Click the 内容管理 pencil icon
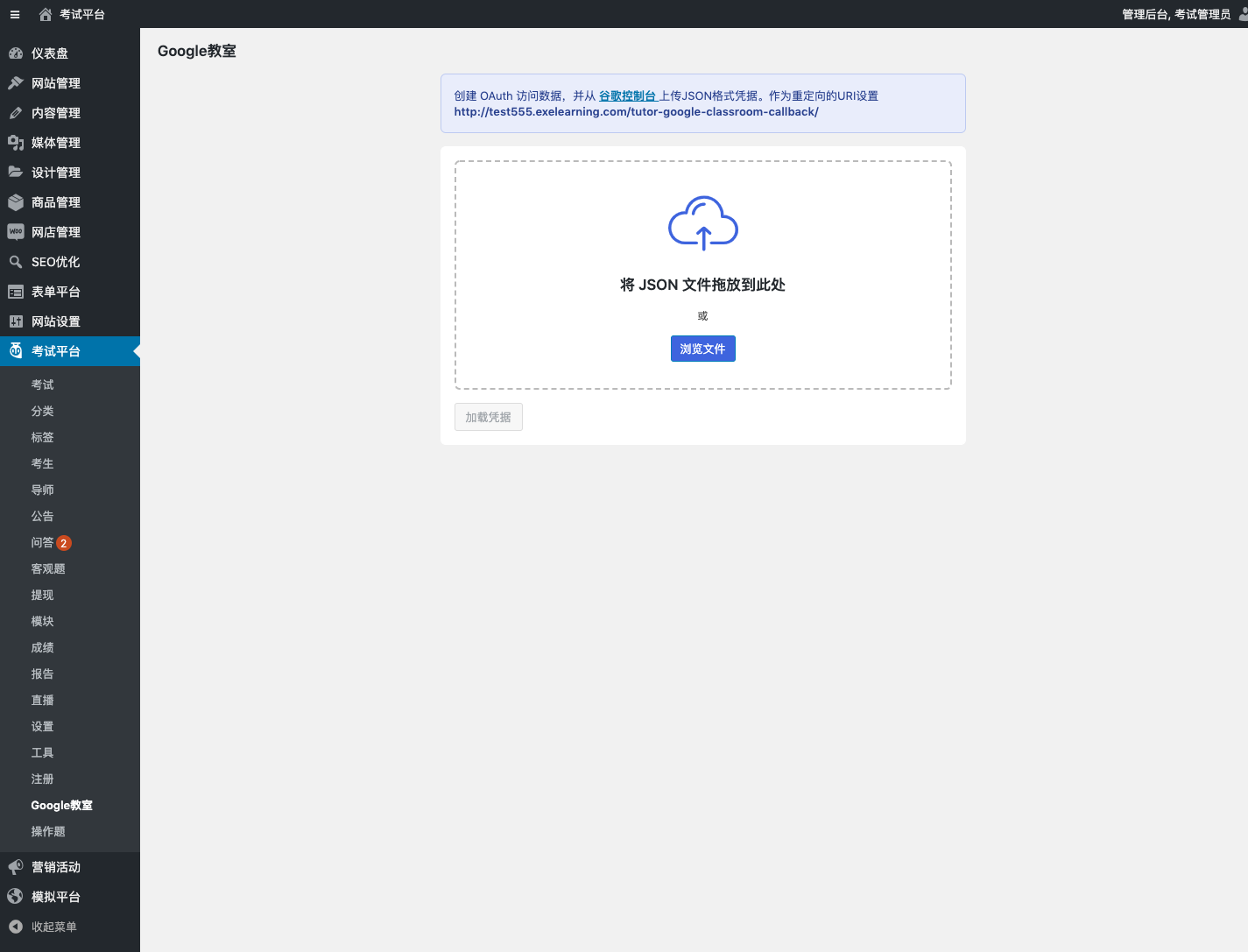The image size is (1248, 952). [16, 113]
